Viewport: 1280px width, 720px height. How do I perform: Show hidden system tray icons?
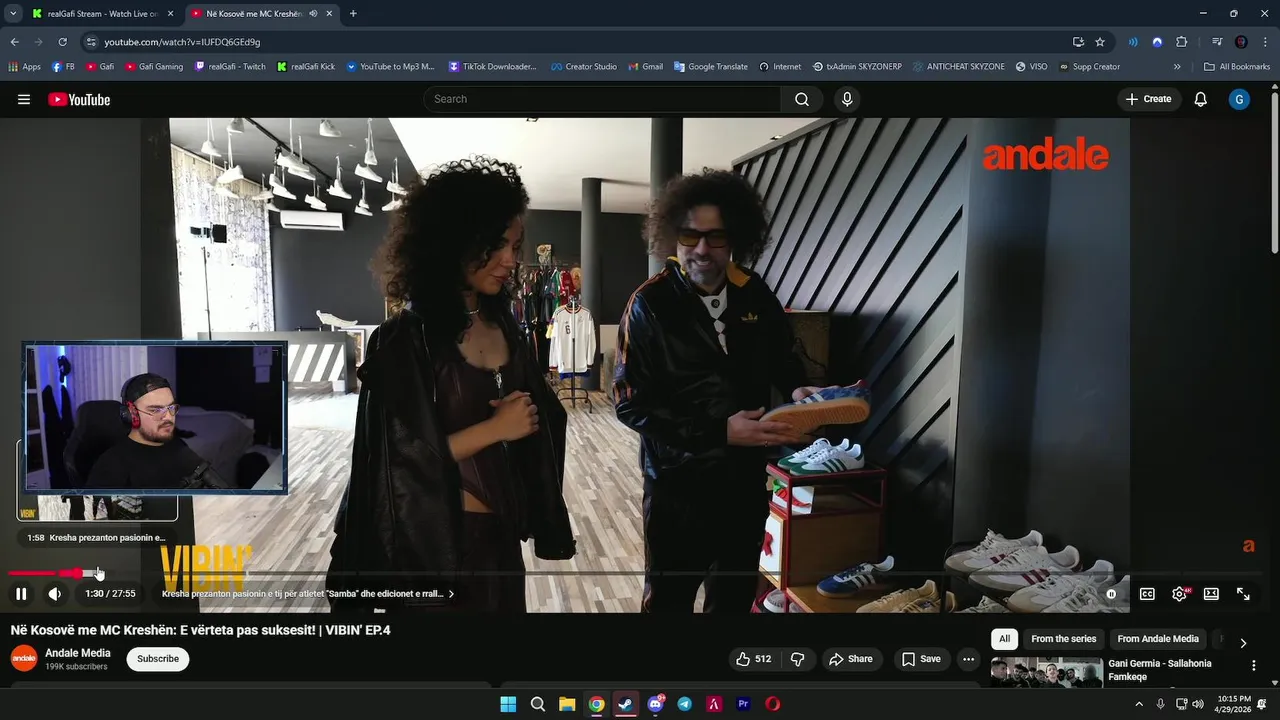(1138, 704)
